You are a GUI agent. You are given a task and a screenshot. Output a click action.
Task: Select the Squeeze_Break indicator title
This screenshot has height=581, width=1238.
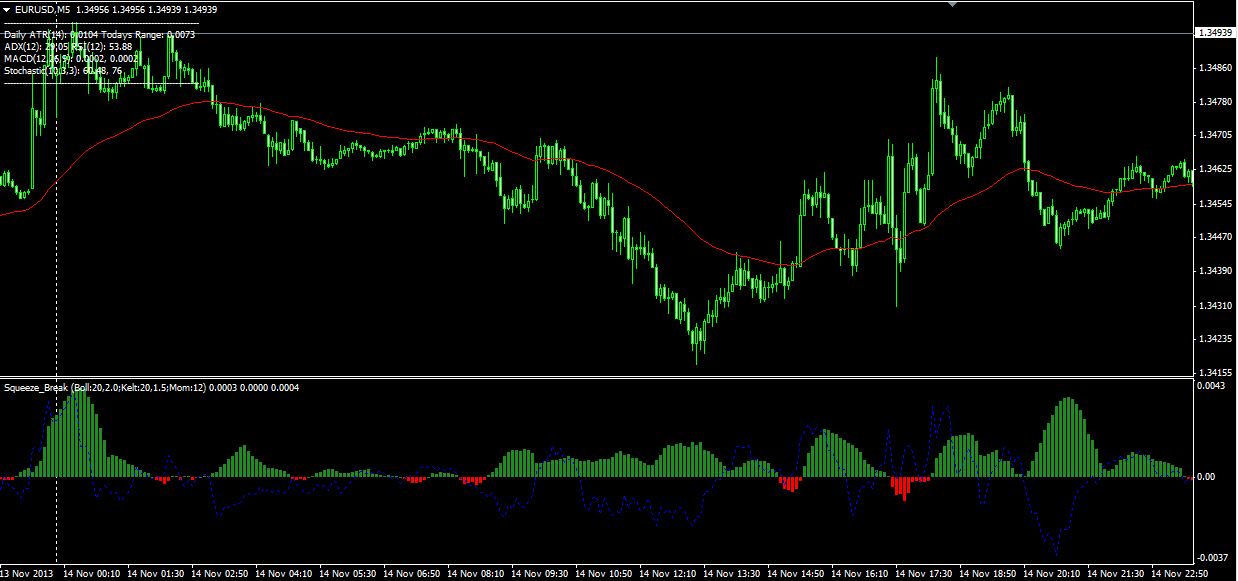click(35, 385)
